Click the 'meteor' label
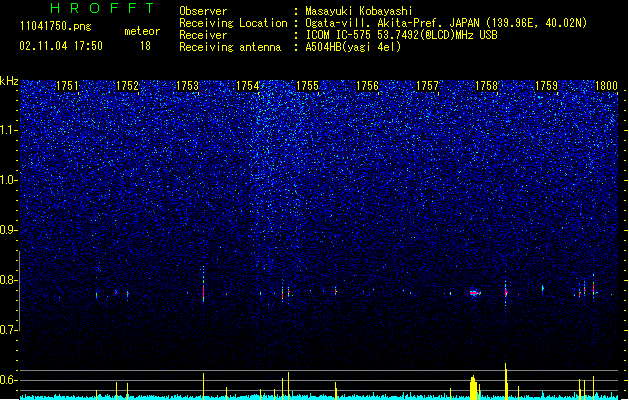629x400 pixels. click(142, 31)
